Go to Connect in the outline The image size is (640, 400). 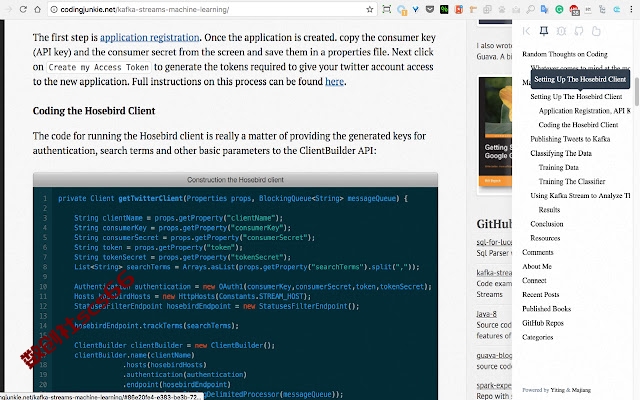click(x=534, y=281)
